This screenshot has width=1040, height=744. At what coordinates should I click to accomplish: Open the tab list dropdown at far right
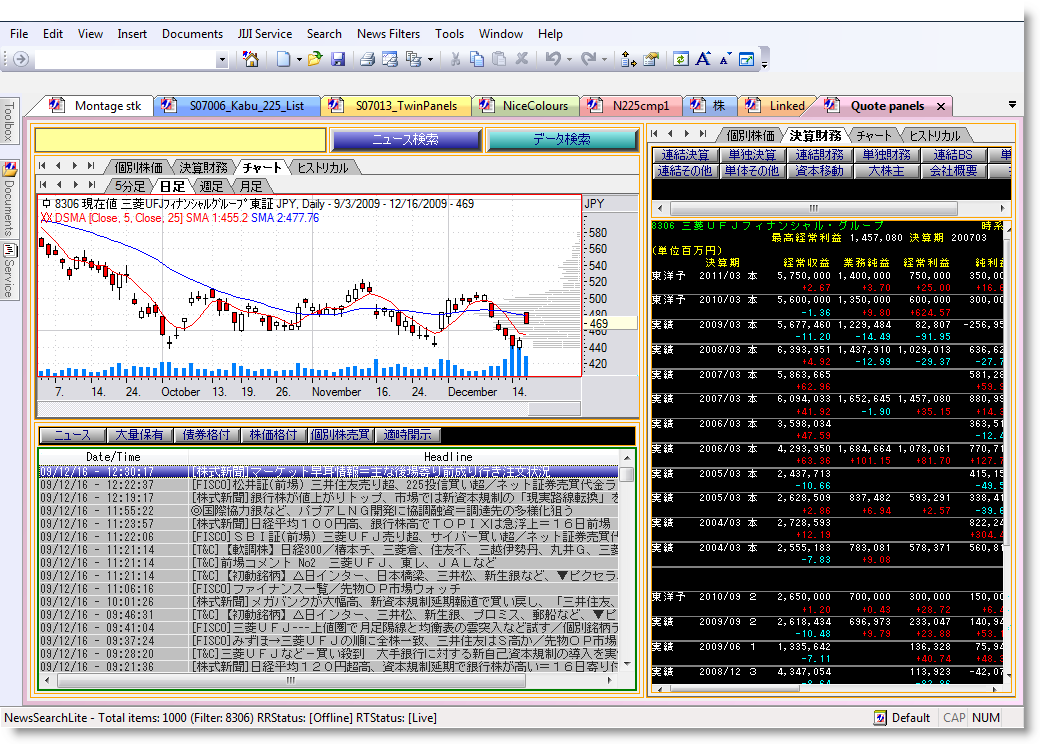pos(1012,105)
